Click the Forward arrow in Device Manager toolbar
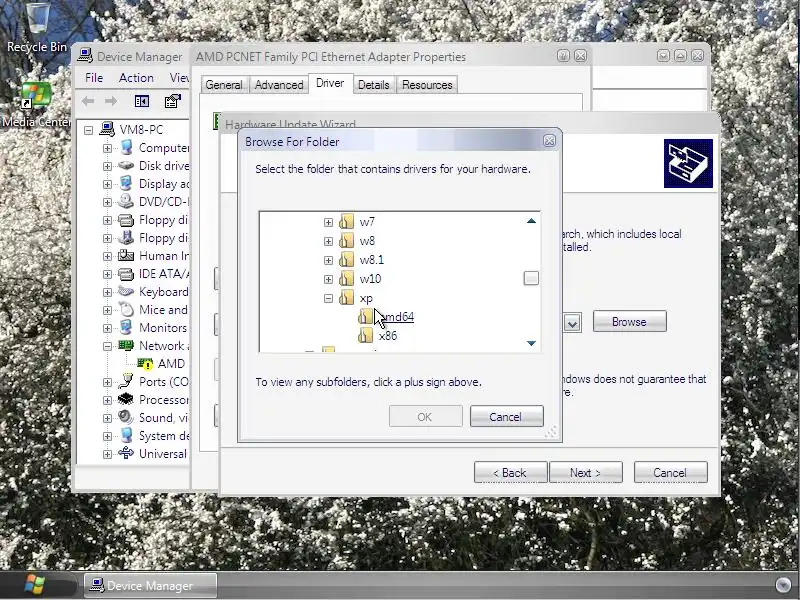This screenshot has width=800, height=600. click(111, 101)
